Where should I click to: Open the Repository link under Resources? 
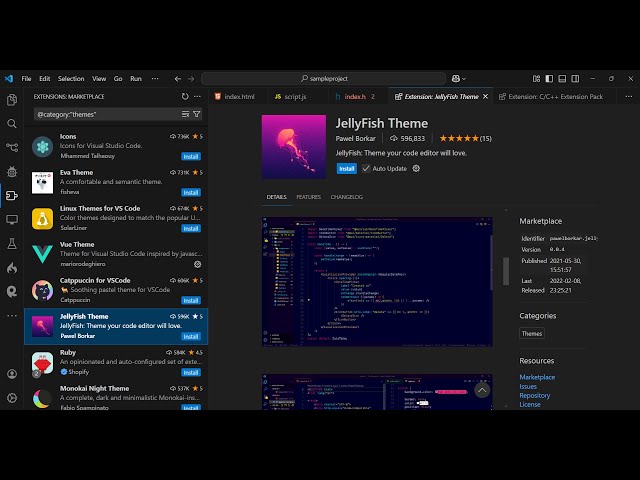point(534,395)
